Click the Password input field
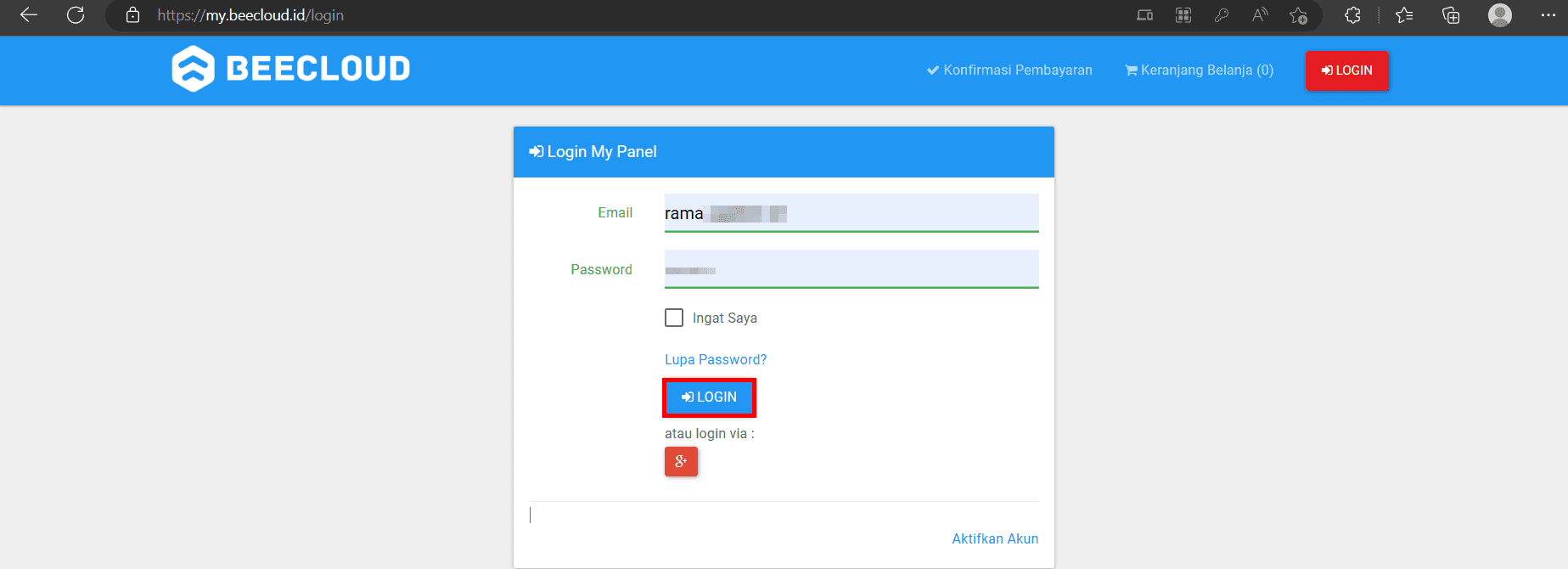The image size is (1568, 569). coord(851,269)
